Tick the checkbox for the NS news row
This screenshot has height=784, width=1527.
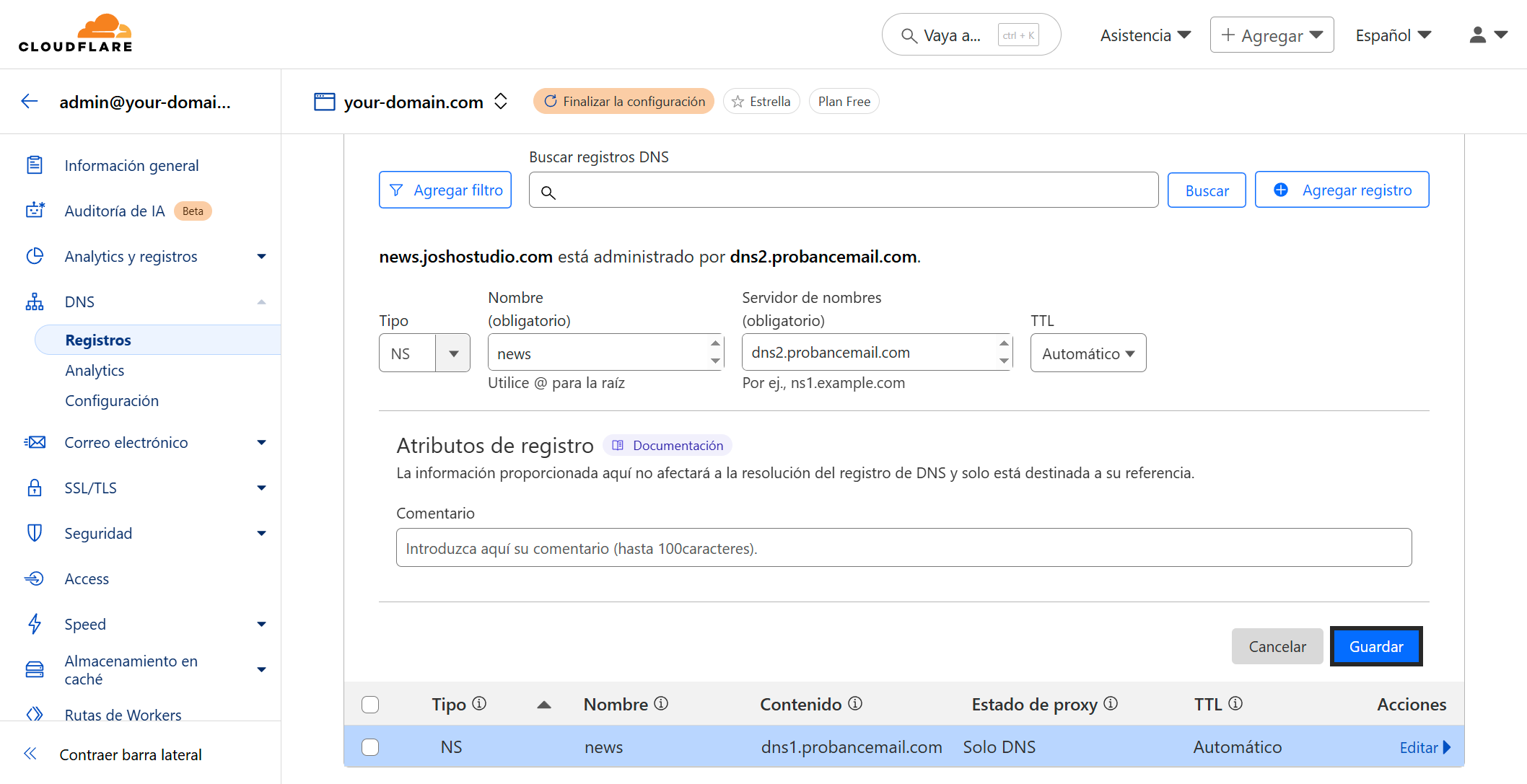tap(370, 747)
